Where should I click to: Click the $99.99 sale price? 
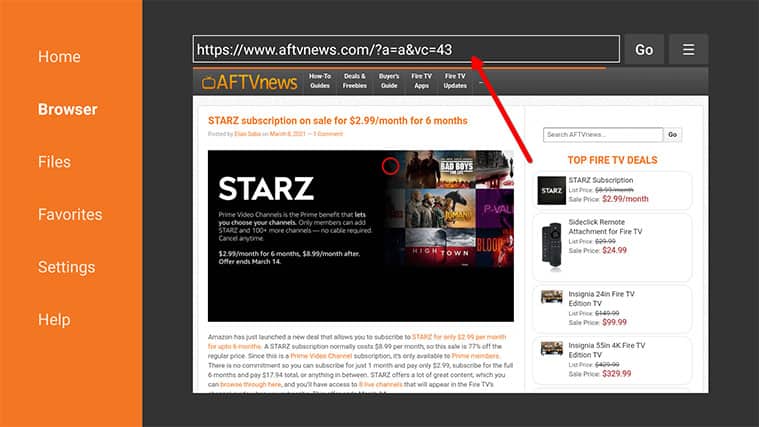[x=614, y=322]
